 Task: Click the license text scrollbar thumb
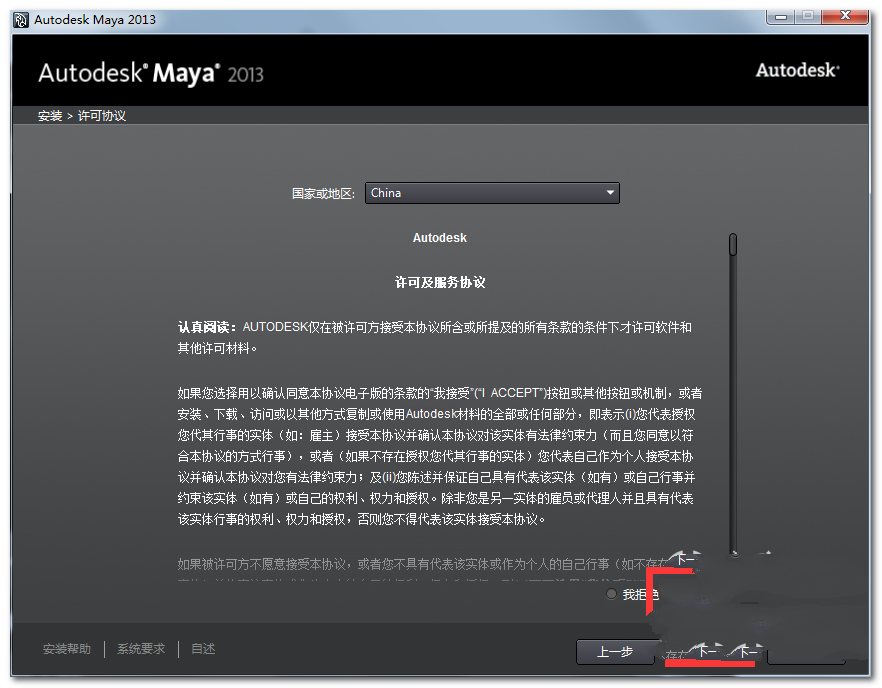pyautogui.click(x=732, y=245)
